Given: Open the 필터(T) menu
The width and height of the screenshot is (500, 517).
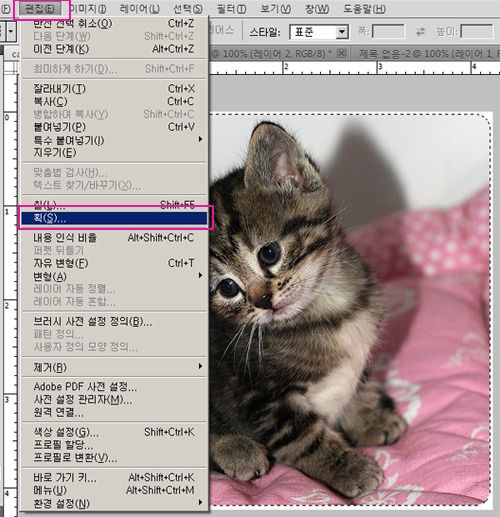Looking at the screenshot, I should [x=231, y=9].
